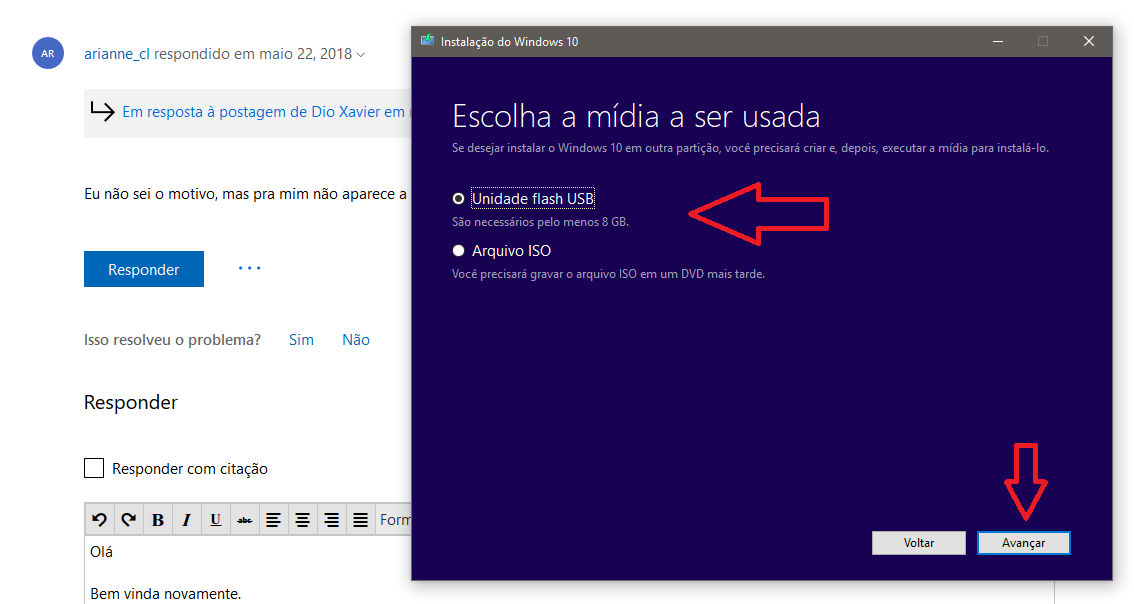Toggle underline formatting in reply editor
1134x604 pixels.
tap(216, 519)
